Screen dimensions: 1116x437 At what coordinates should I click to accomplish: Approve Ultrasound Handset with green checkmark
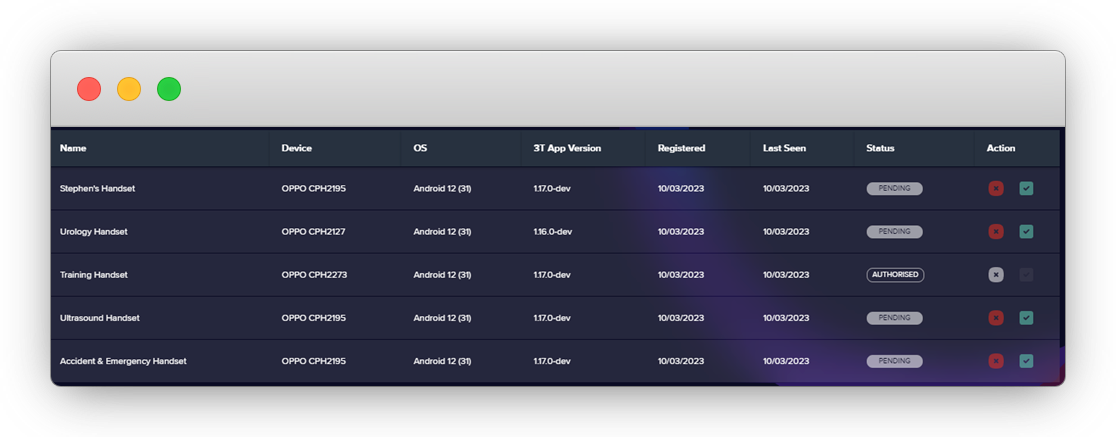[1026, 317]
